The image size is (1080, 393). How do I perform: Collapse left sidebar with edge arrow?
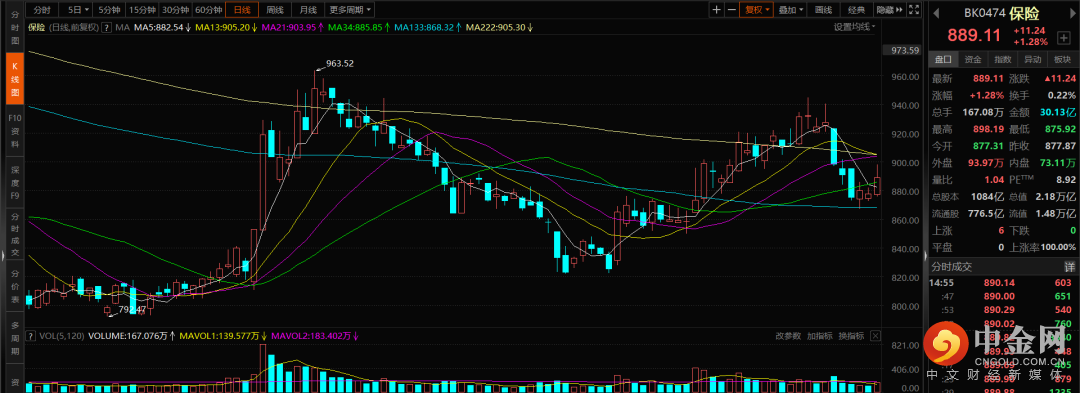tap(2, 255)
